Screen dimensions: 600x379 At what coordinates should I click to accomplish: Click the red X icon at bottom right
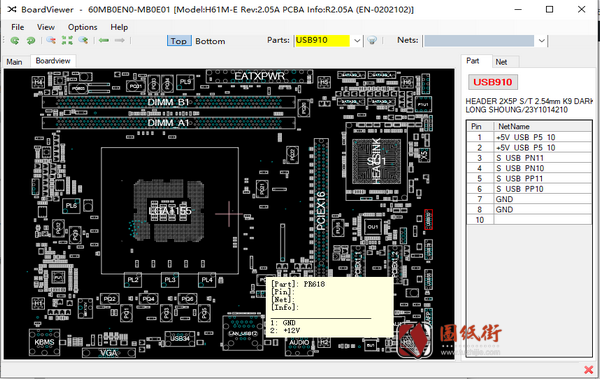pos(589,369)
